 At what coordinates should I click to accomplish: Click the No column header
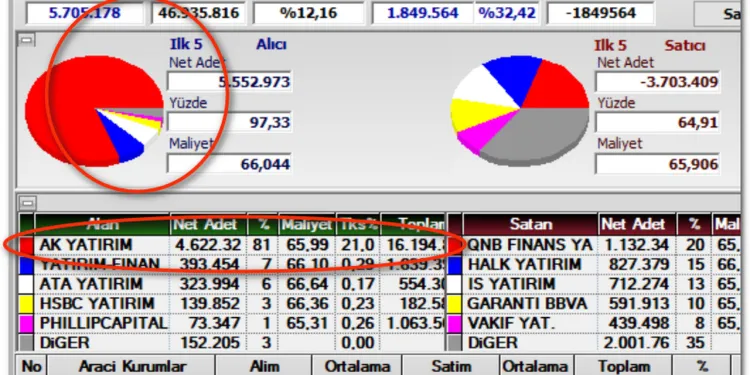(31, 366)
